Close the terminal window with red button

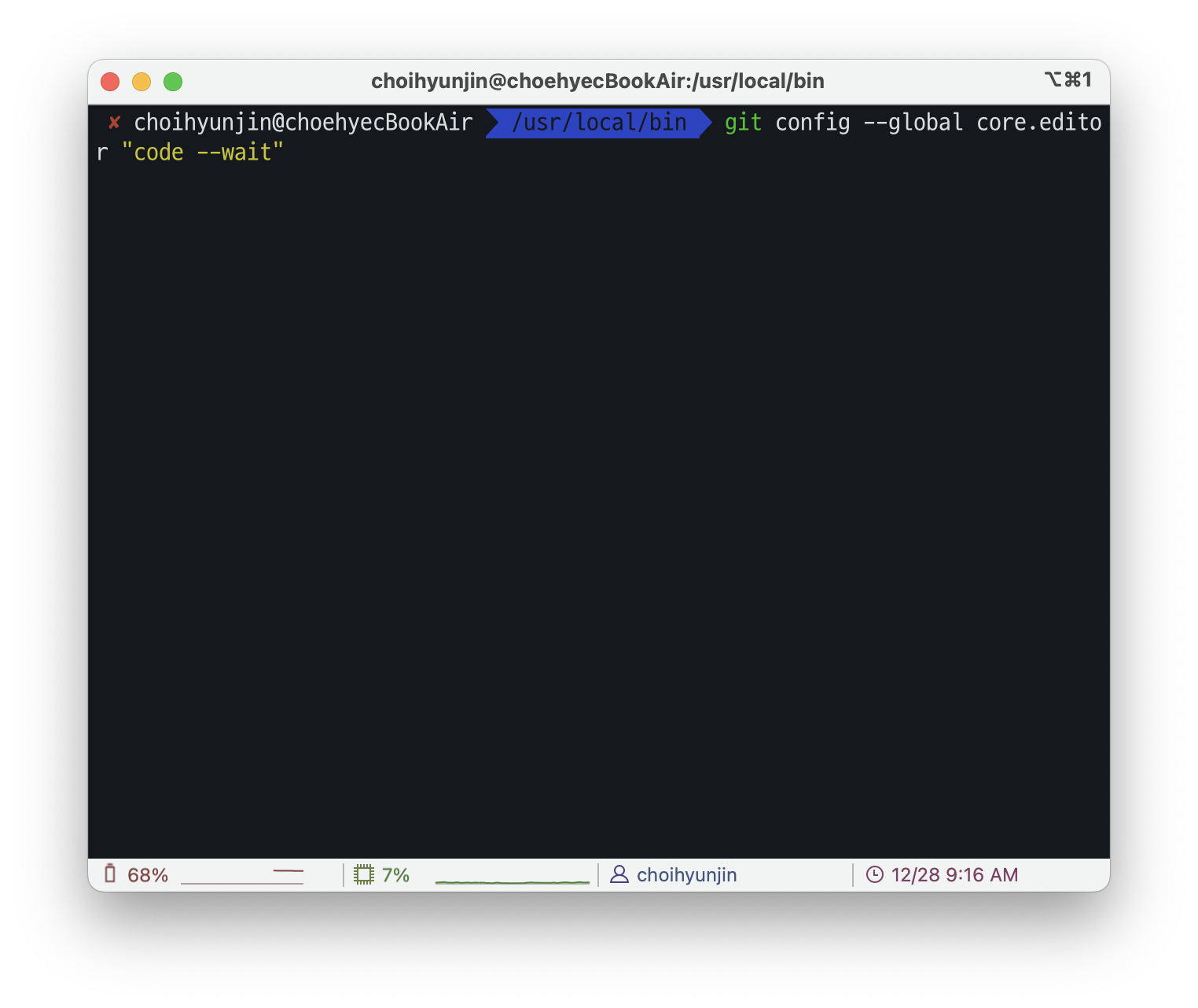tap(110, 82)
